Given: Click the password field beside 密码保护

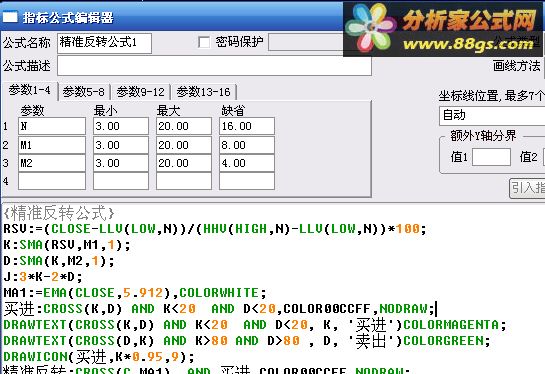Looking at the screenshot, I should (x=306, y=42).
